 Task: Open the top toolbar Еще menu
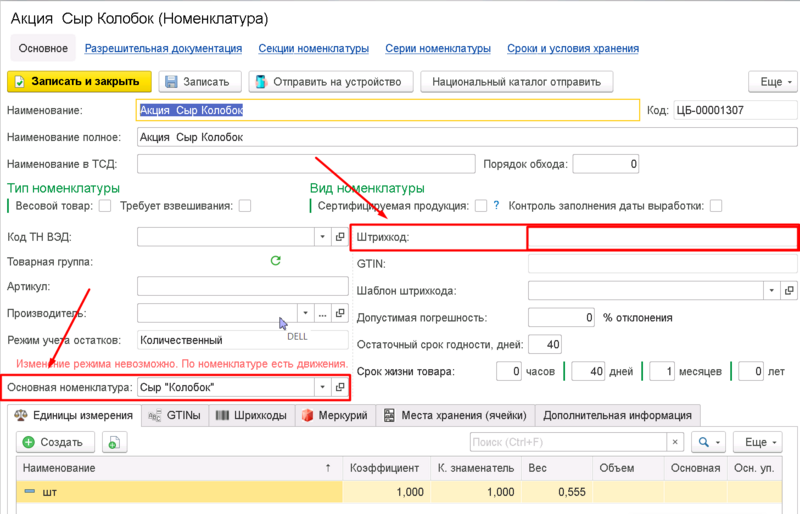point(772,82)
